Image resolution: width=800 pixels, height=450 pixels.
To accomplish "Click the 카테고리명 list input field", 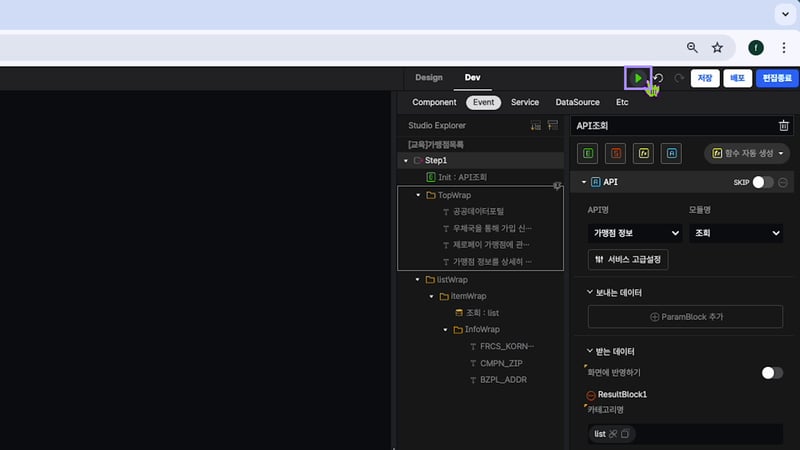I will 685,434.
